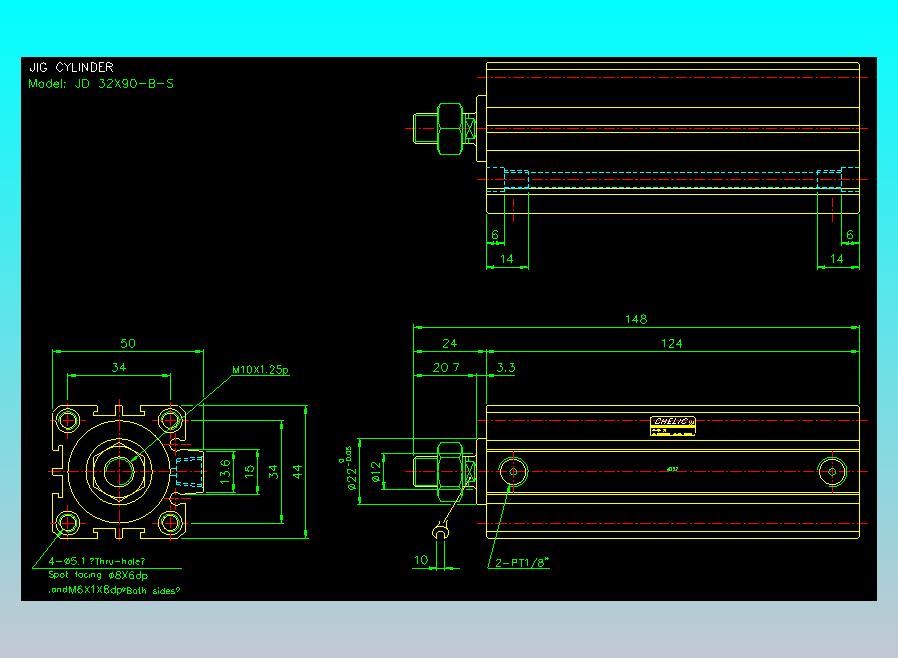Click the M10X1.25p thread callout
The height and width of the screenshot is (658, 898).
coord(259,369)
